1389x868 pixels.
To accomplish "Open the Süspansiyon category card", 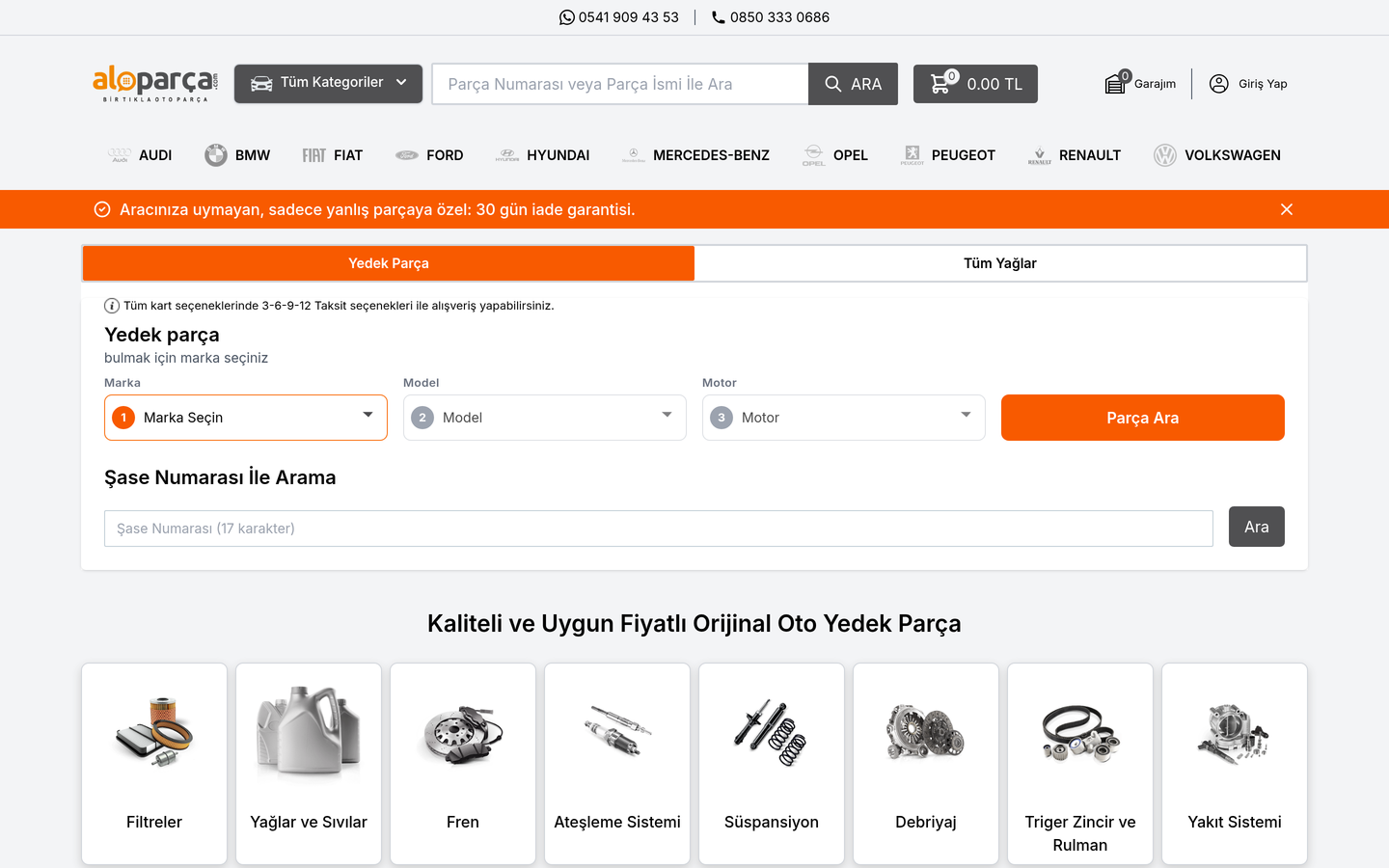I will click(x=772, y=764).
